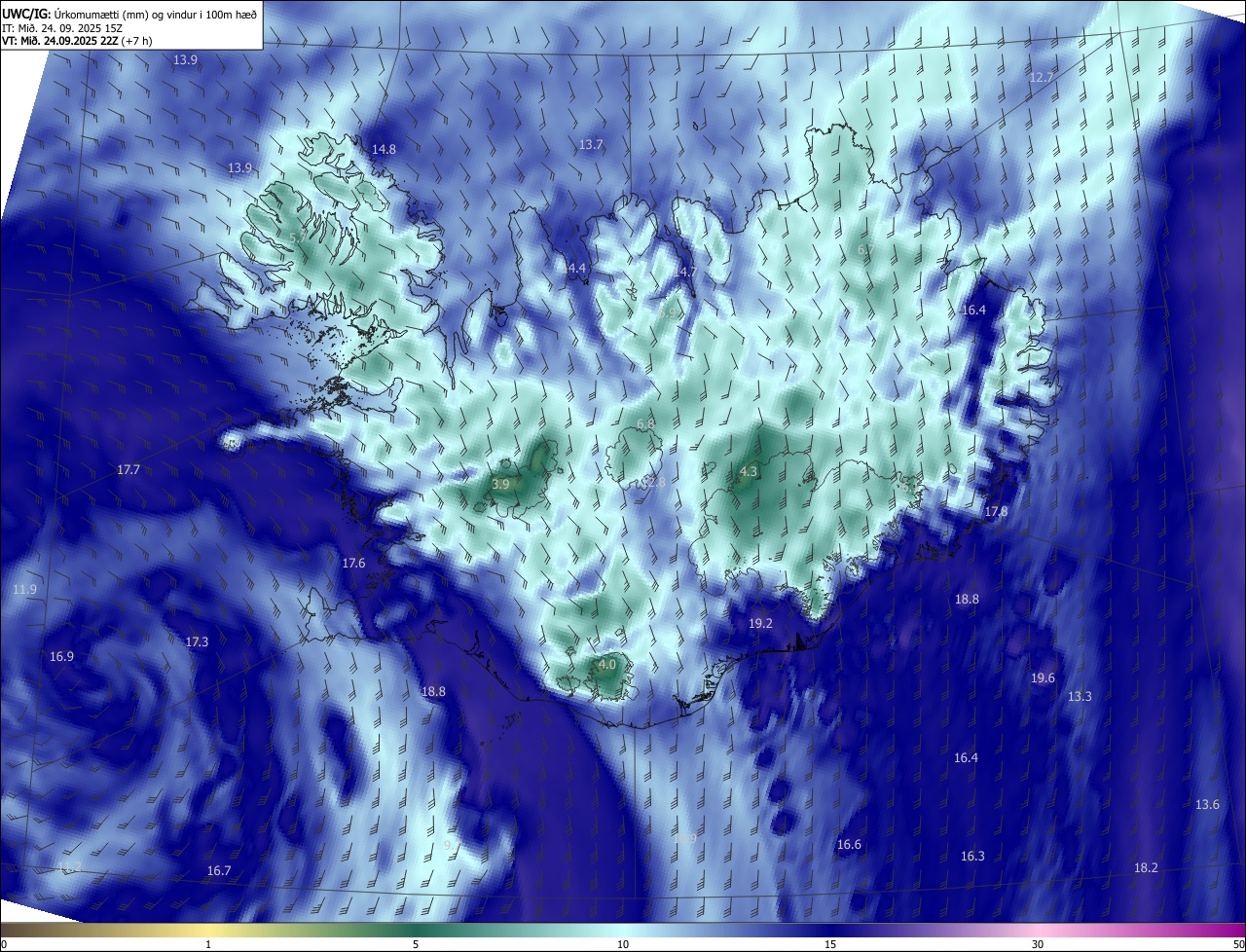
Task: Click the 19.2 value label
Action: coord(760,623)
